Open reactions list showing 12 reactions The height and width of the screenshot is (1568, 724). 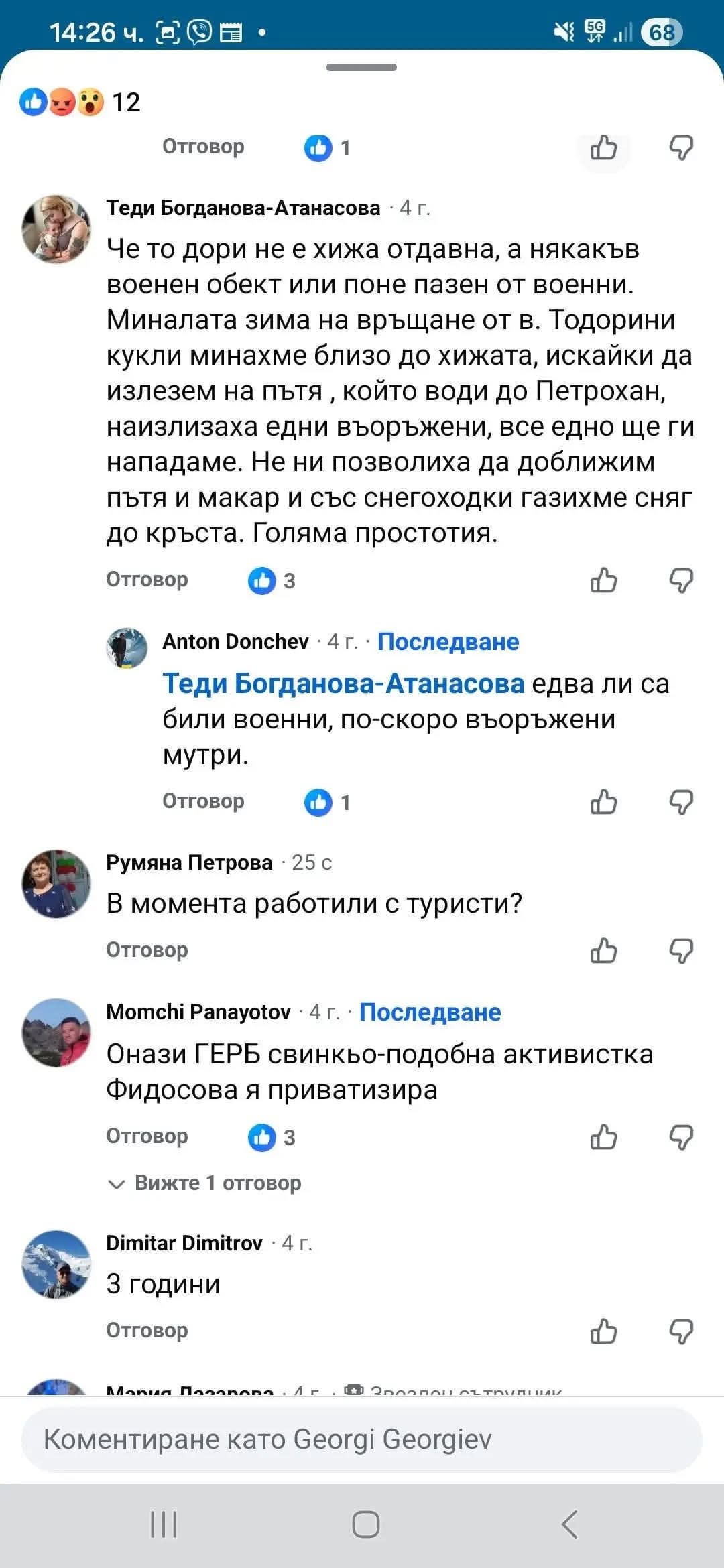pyautogui.click(x=80, y=103)
